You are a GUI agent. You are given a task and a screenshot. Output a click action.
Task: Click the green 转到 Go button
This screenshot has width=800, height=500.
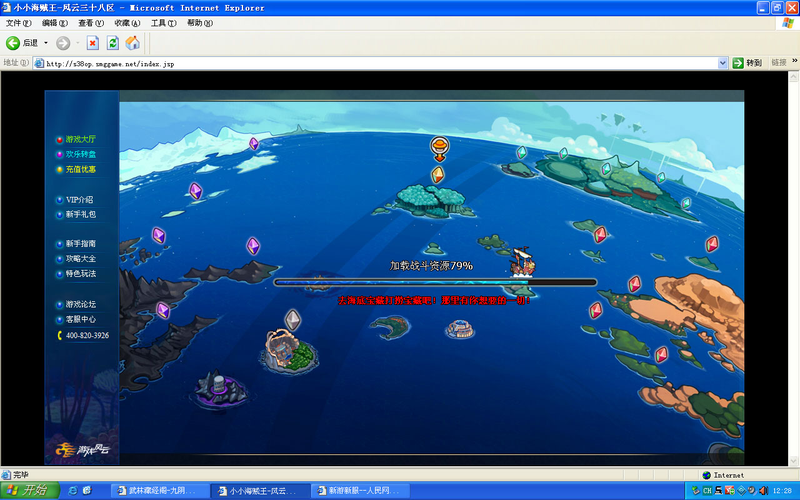point(747,63)
